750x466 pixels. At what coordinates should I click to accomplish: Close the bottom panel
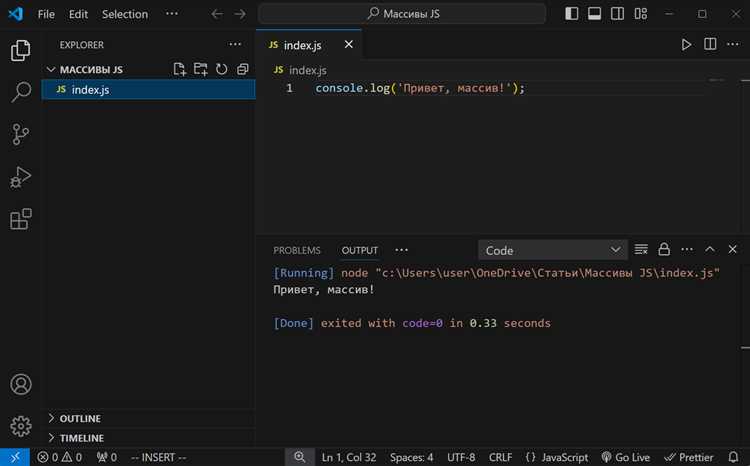pos(732,249)
